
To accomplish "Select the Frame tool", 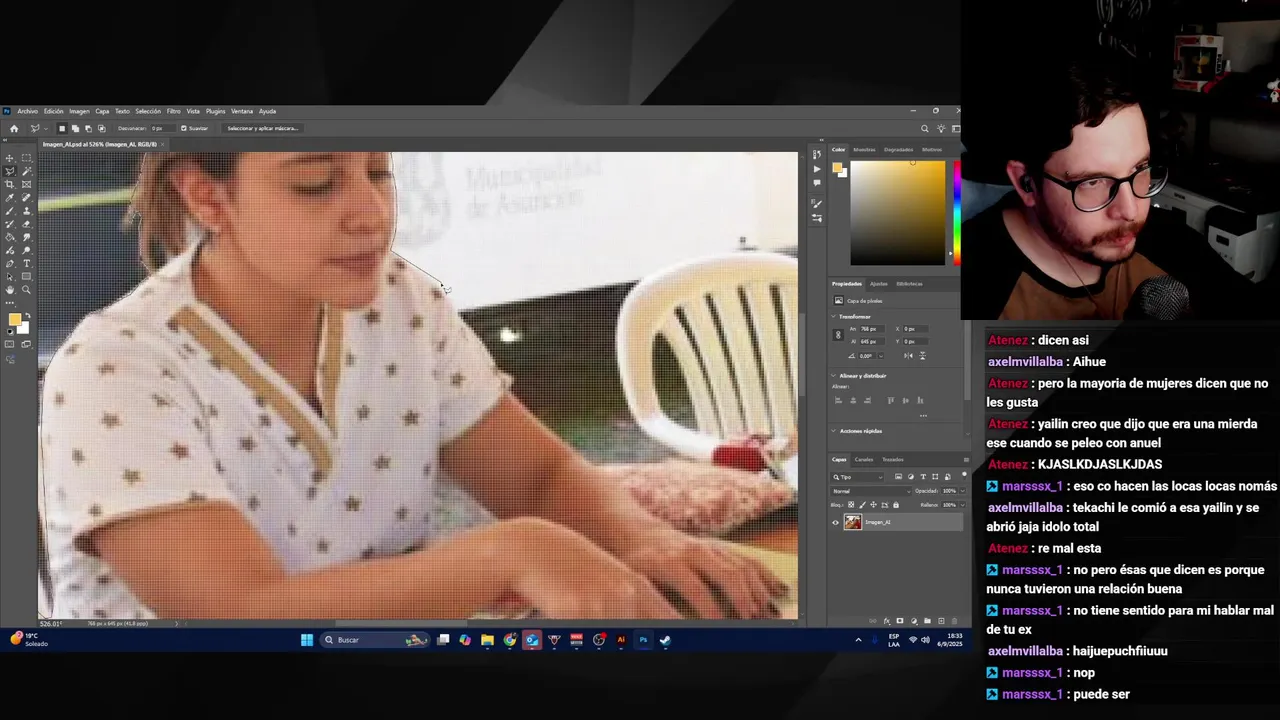I will click(26, 184).
